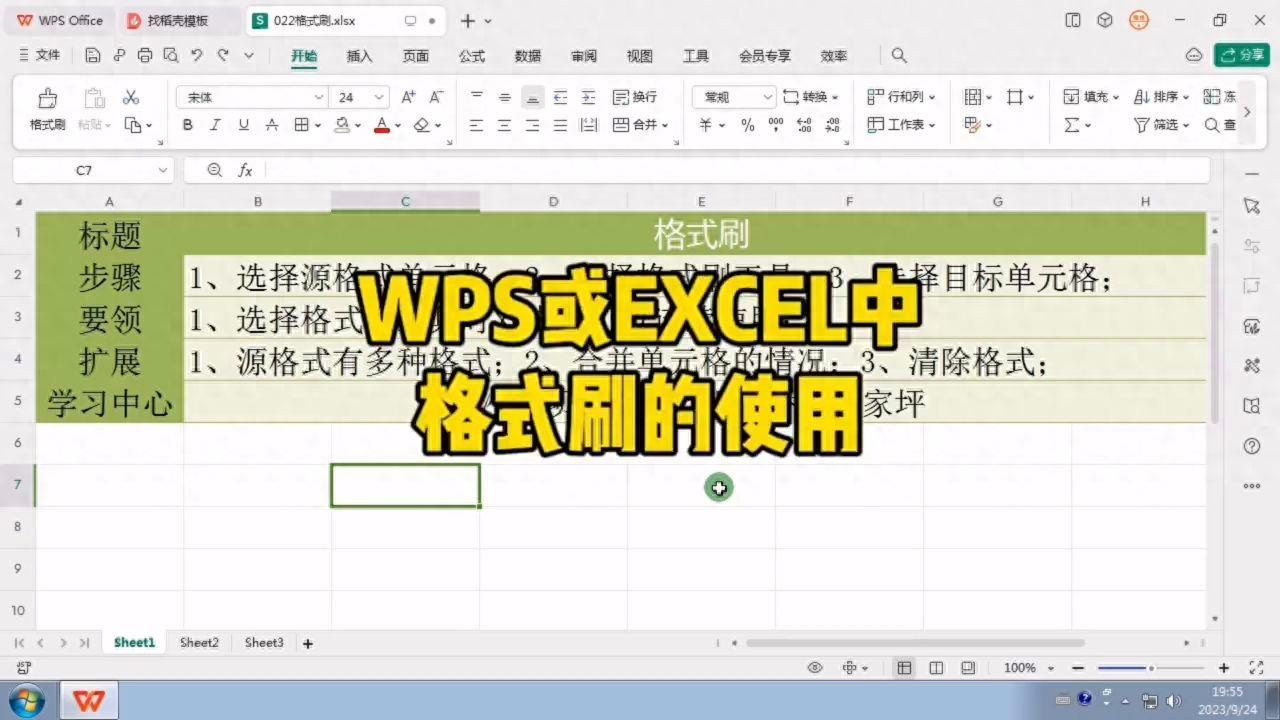Viewport: 1280px width, 720px height.
Task: Open the search magnifier in menu bar
Action: click(899, 56)
